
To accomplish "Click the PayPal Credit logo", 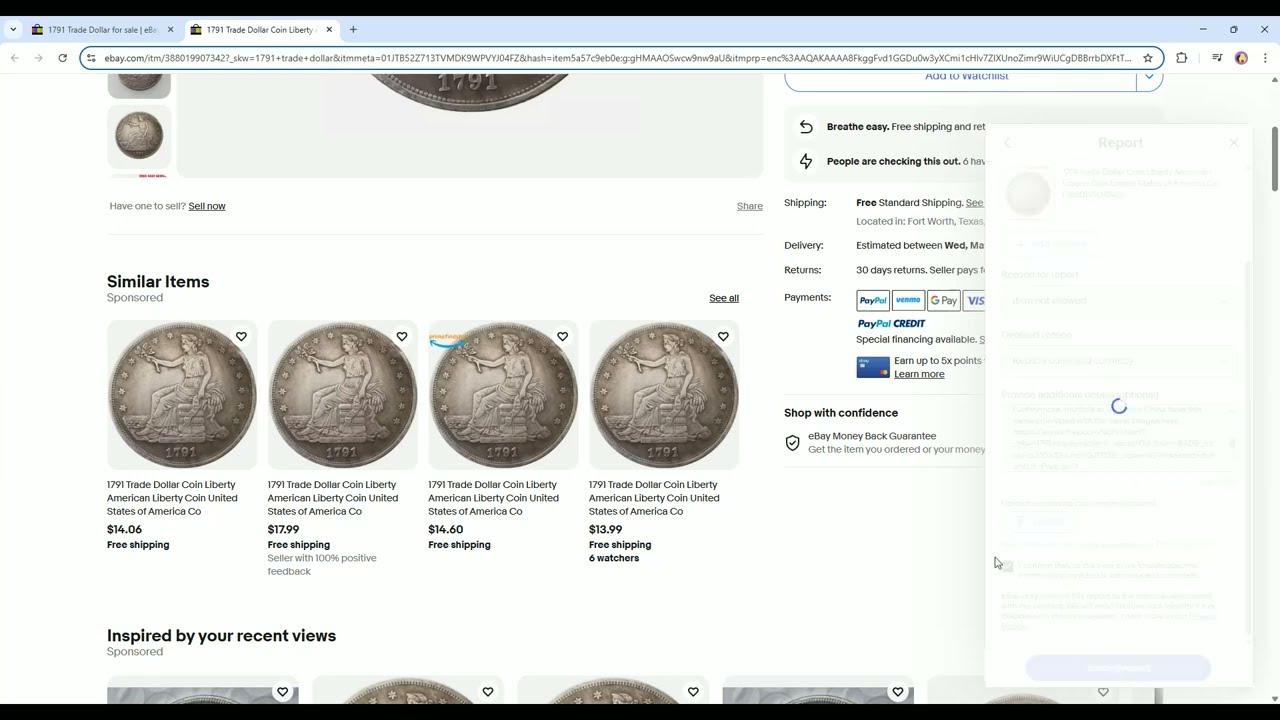I will click(x=891, y=324).
